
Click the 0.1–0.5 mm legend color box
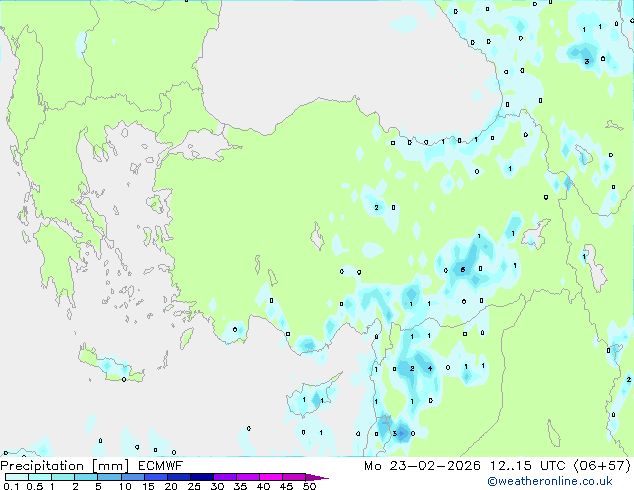(17, 477)
